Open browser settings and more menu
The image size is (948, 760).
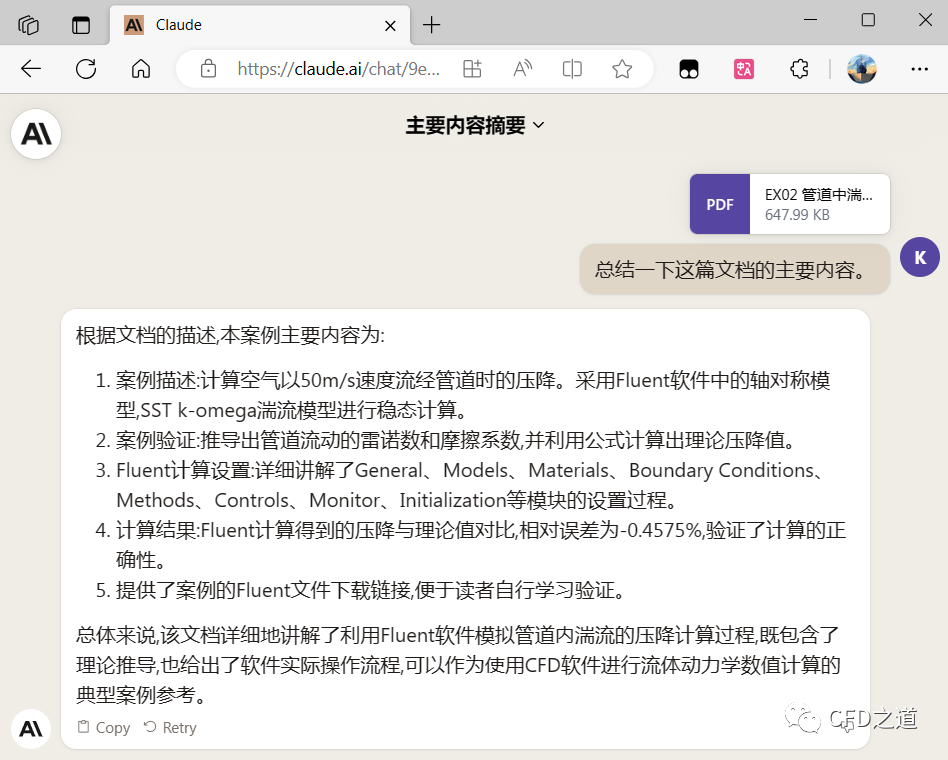tap(919, 69)
